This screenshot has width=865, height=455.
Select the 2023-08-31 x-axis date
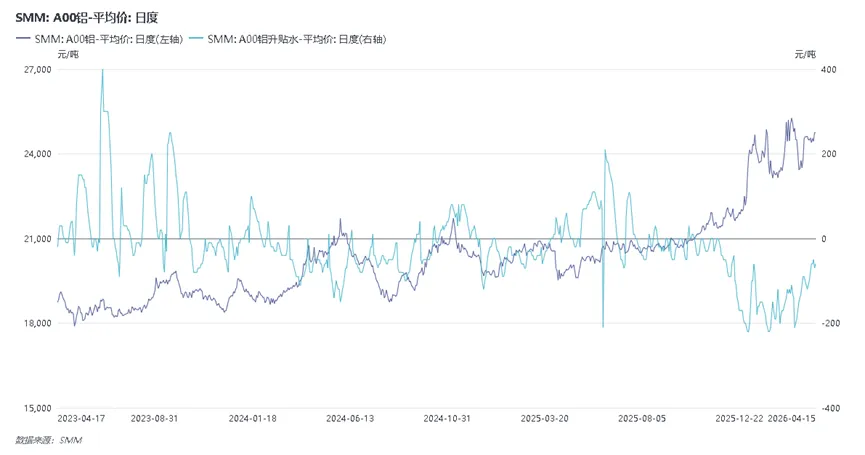pos(155,418)
